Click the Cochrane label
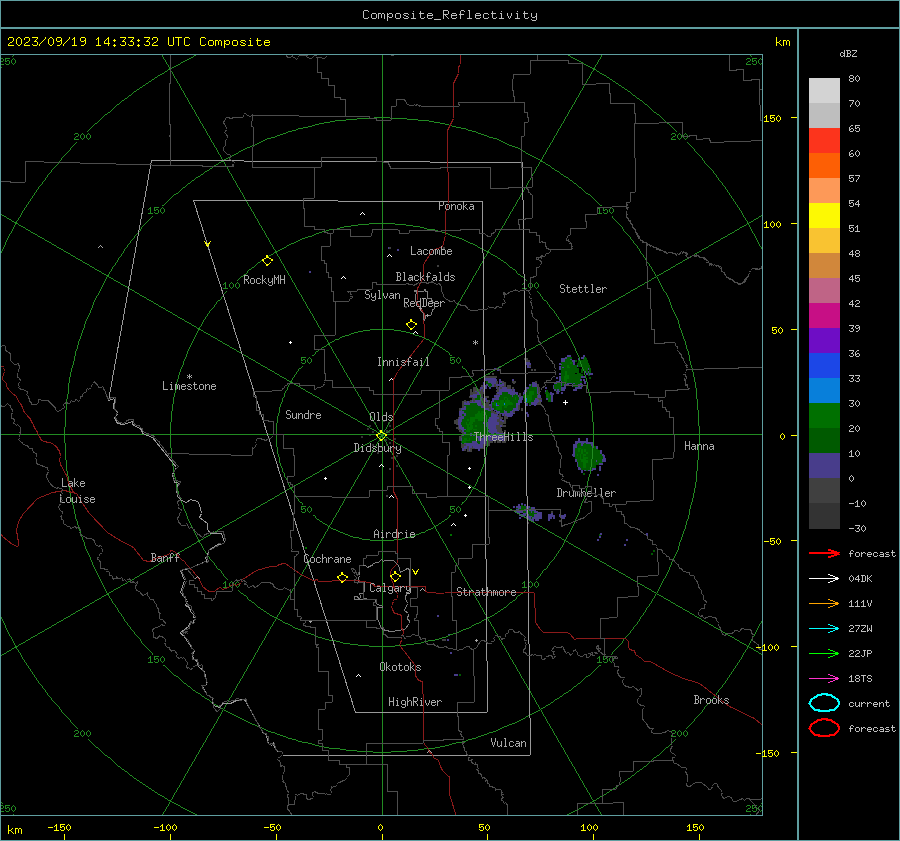Screen dimensions: 900x841 (x=327, y=559)
